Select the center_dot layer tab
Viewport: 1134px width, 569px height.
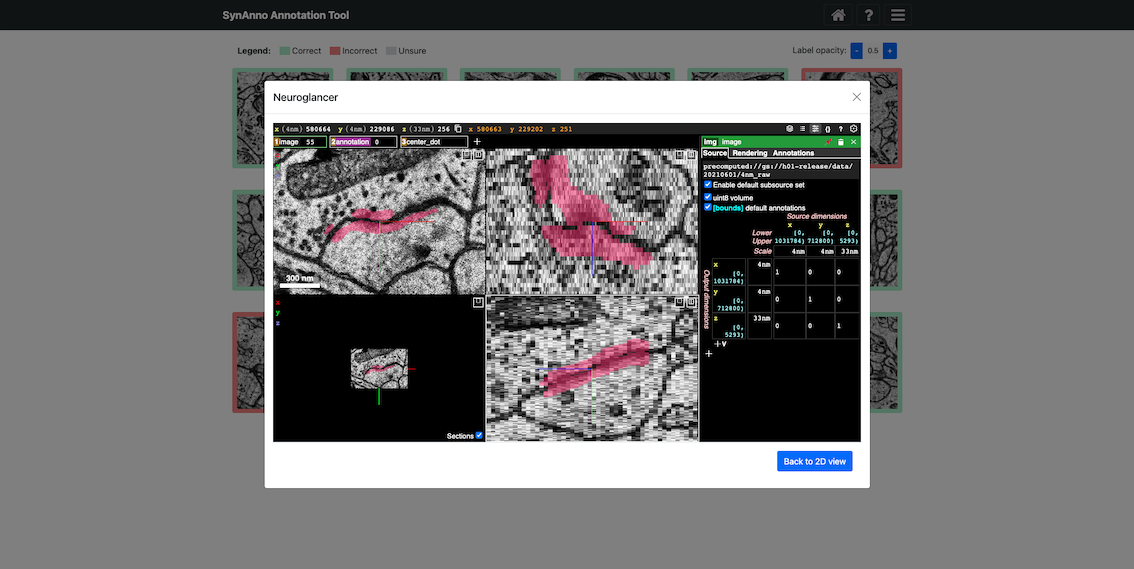434,142
